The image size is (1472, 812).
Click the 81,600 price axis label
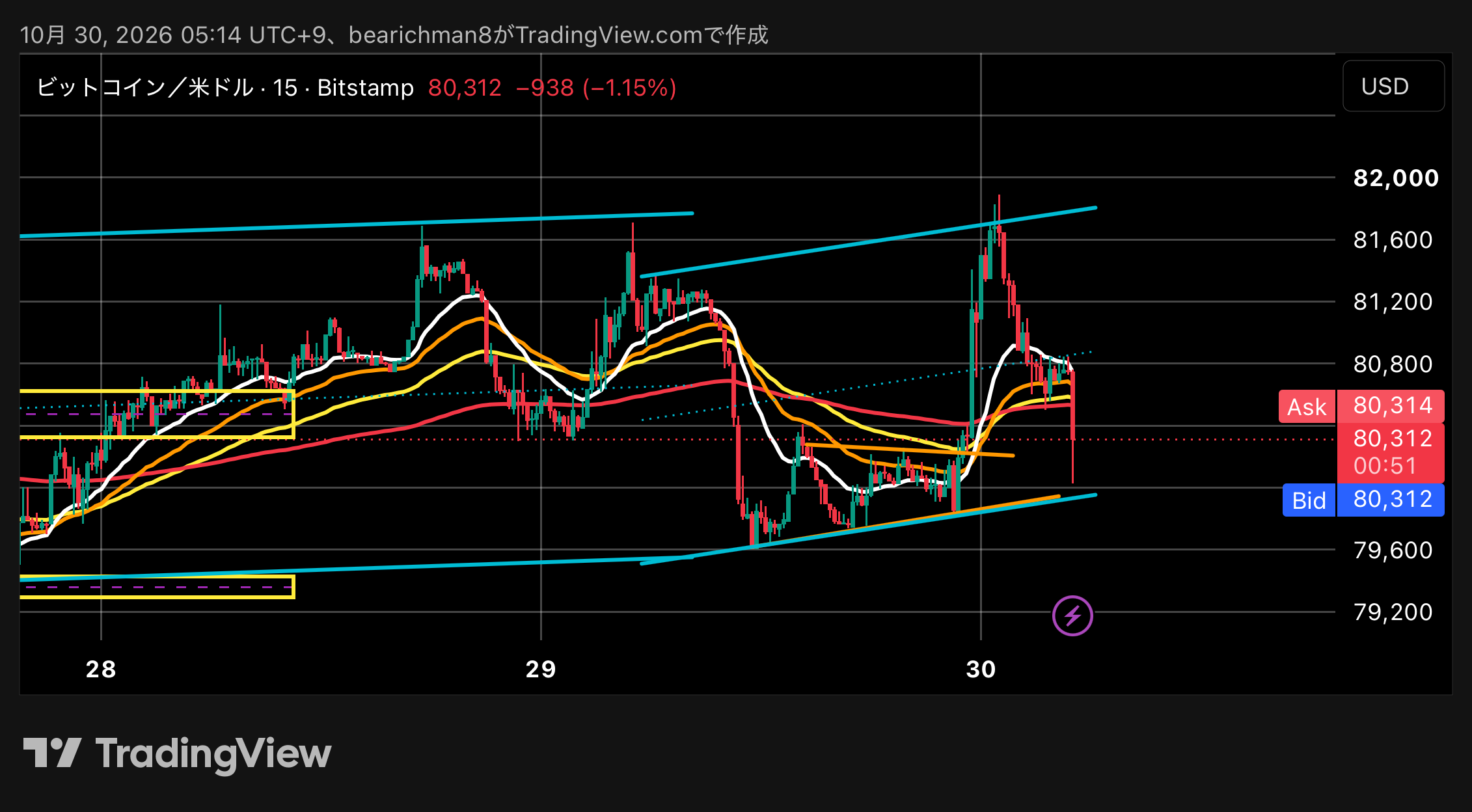click(x=1393, y=240)
